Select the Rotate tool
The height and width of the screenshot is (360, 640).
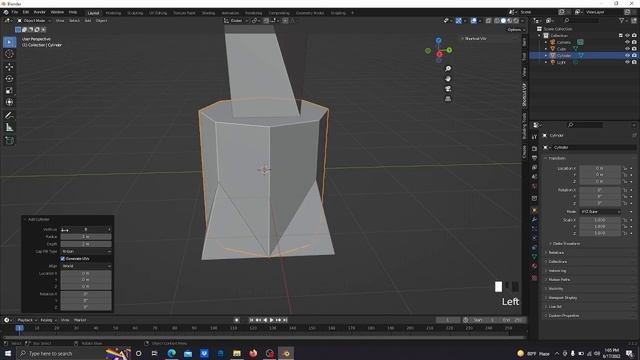click(x=9, y=79)
